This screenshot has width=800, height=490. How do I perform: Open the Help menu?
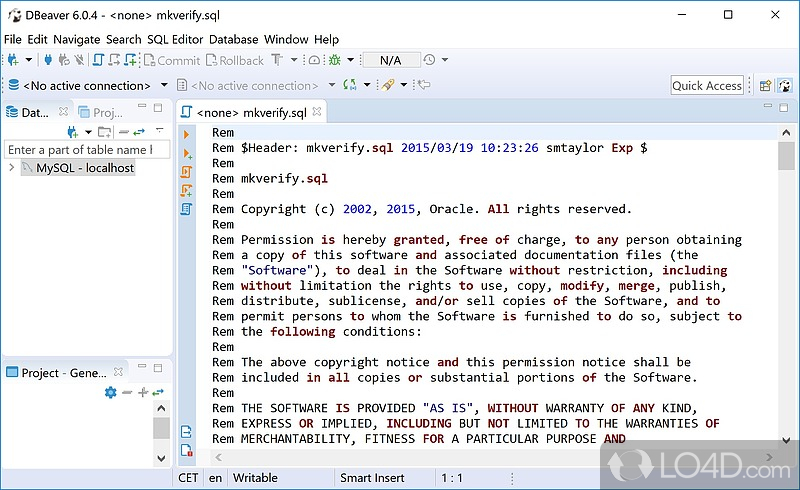click(x=327, y=39)
